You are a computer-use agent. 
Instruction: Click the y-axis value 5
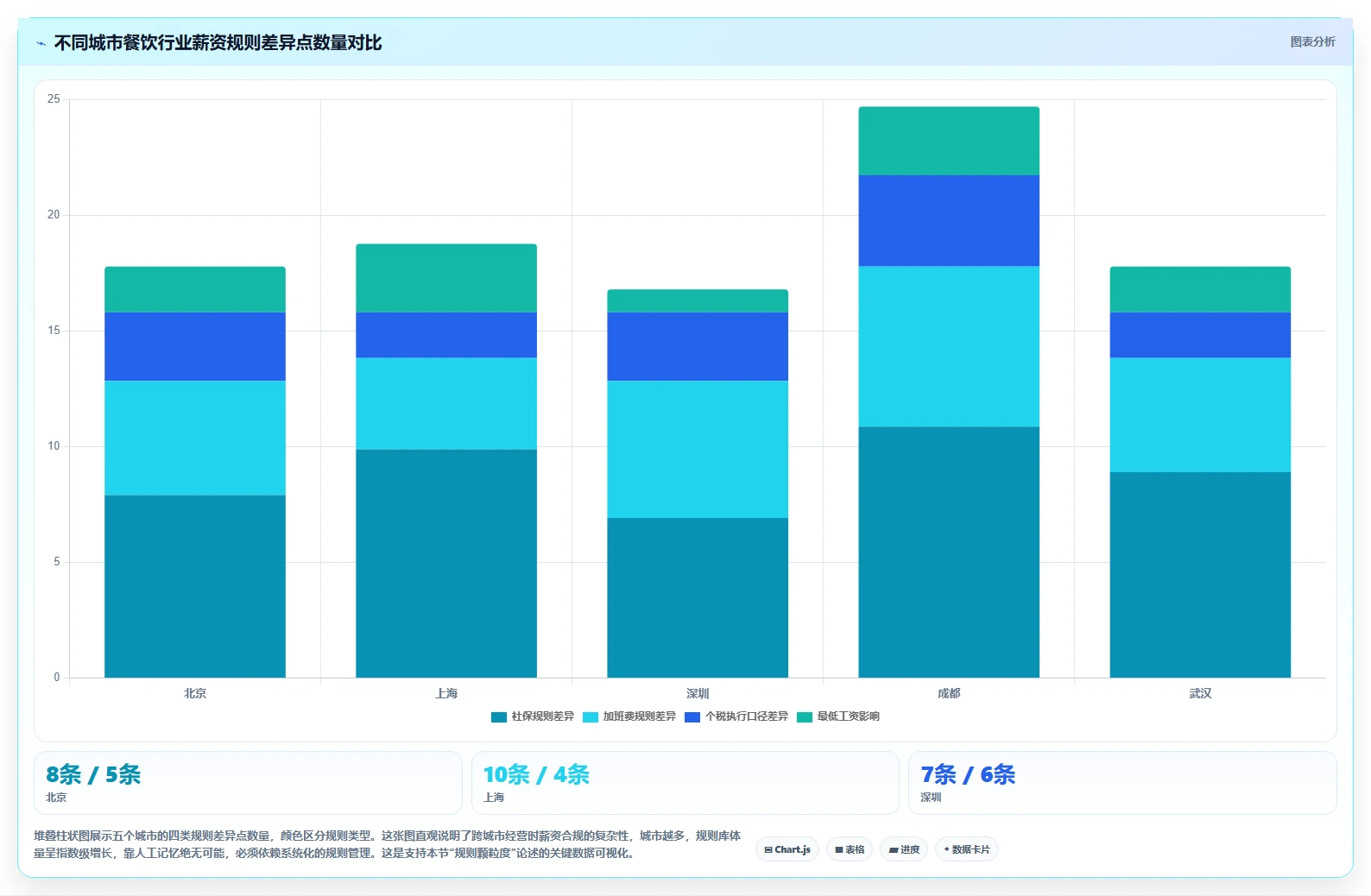click(57, 562)
